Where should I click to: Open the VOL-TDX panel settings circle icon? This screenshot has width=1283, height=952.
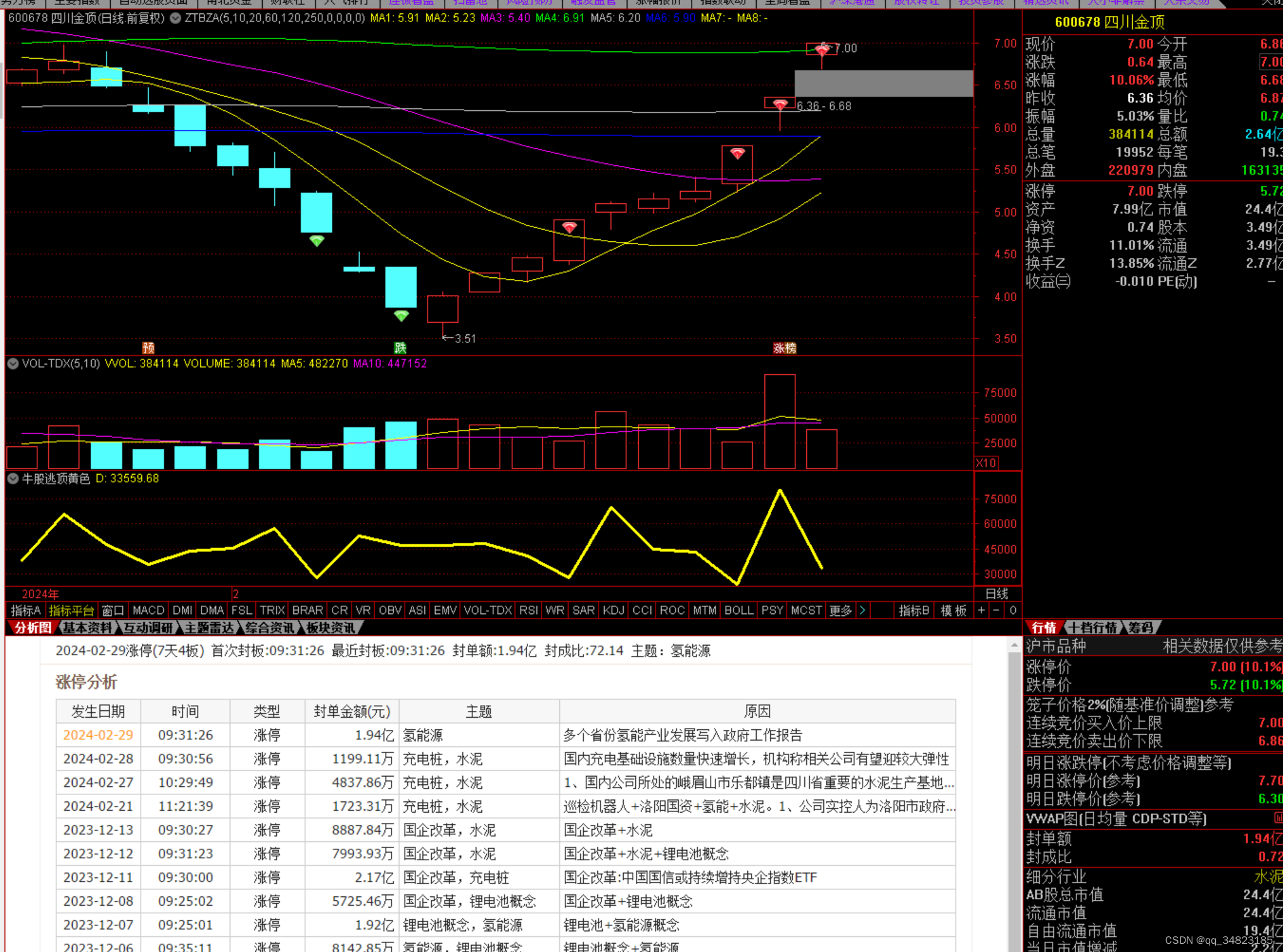tap(13, 363)
